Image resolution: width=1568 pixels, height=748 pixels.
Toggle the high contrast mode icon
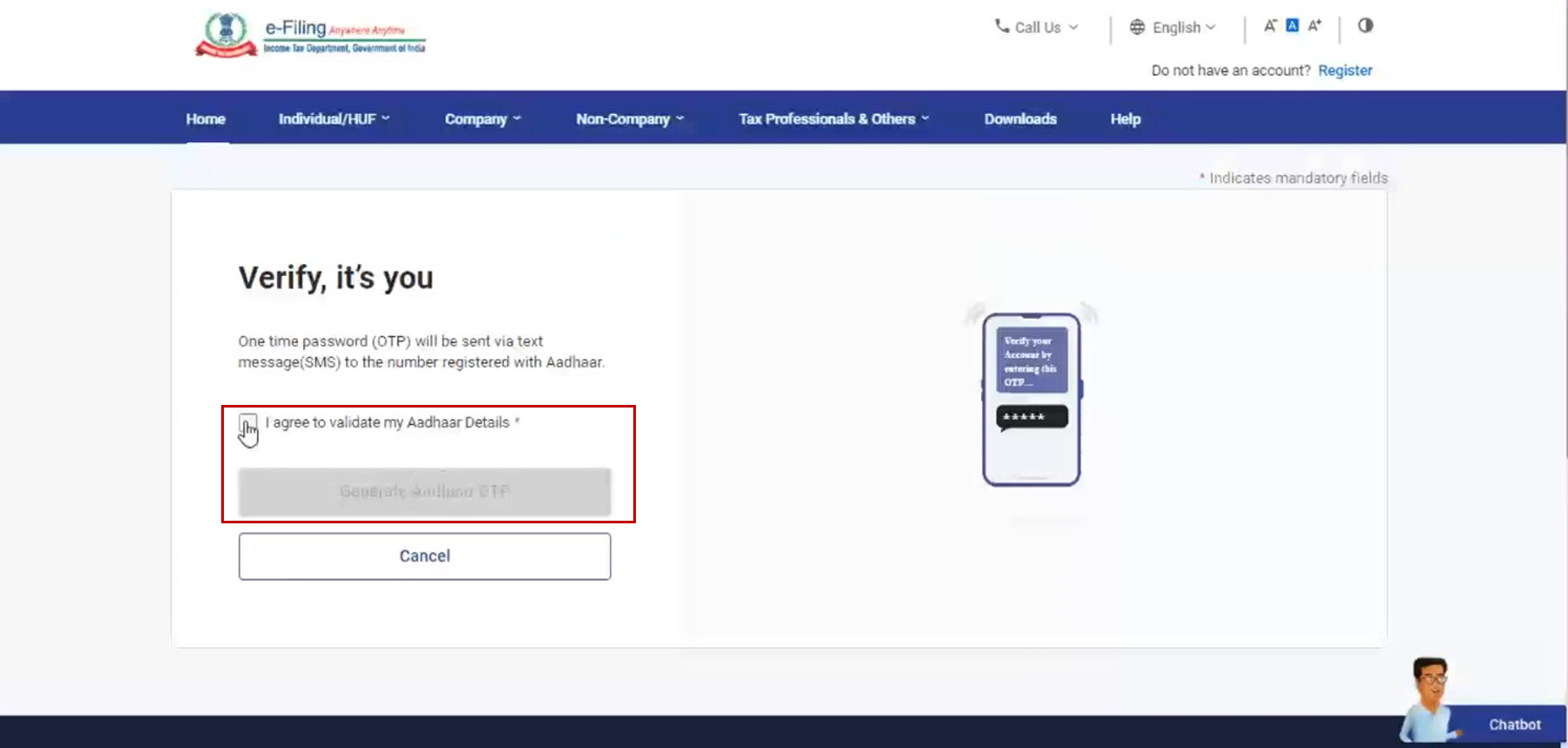click(1365, 26)
